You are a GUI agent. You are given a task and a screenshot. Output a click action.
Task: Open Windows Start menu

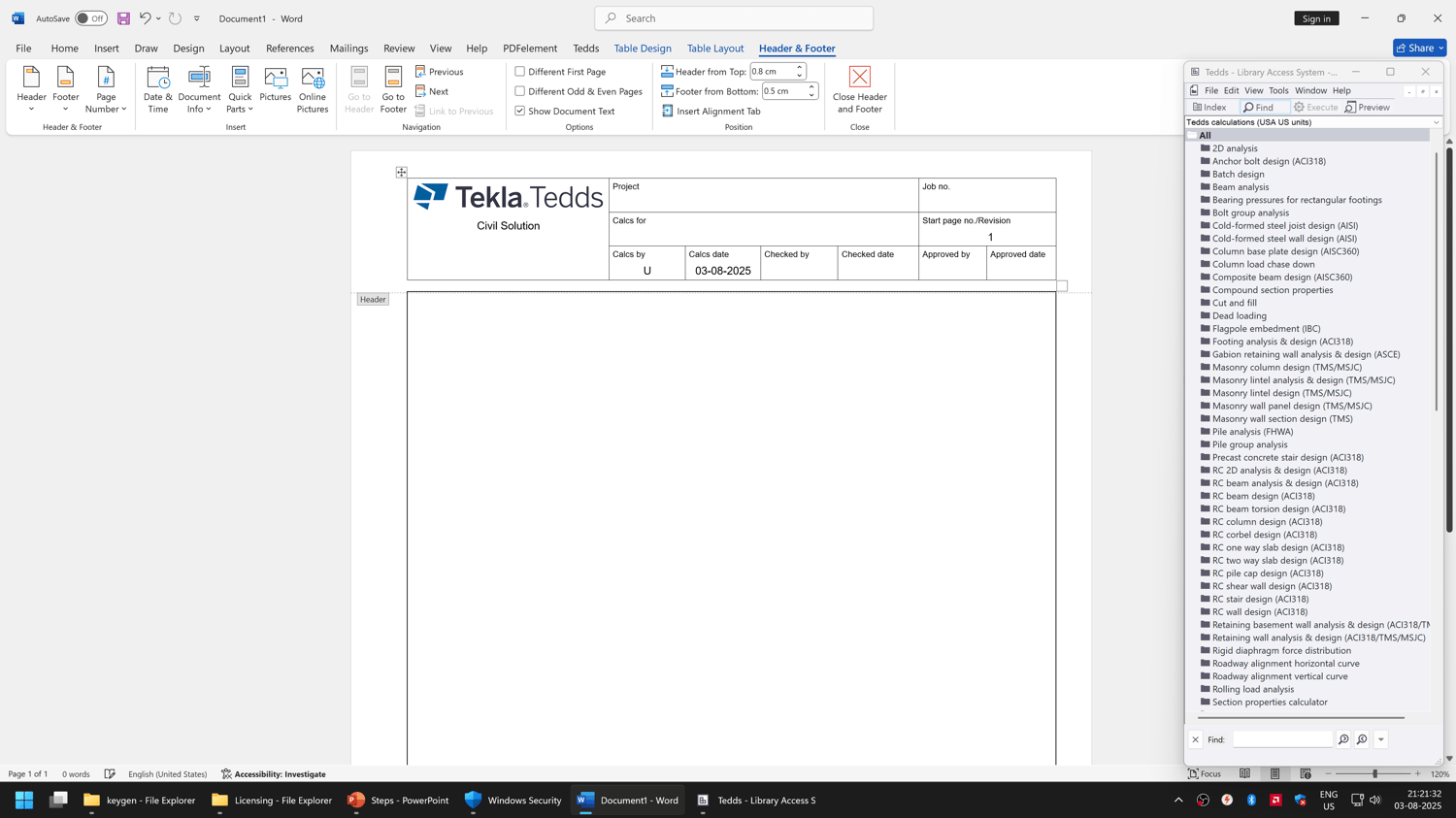pos(24,801)
